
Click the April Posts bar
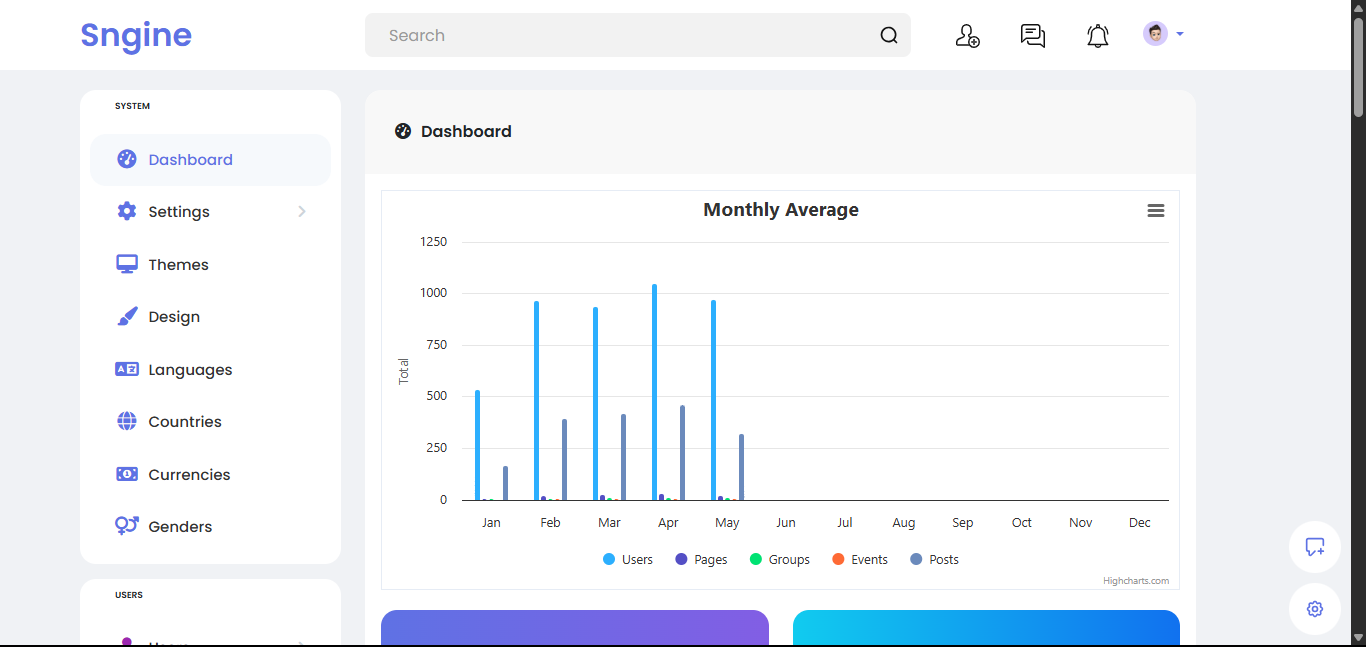[x=683, y=453]
